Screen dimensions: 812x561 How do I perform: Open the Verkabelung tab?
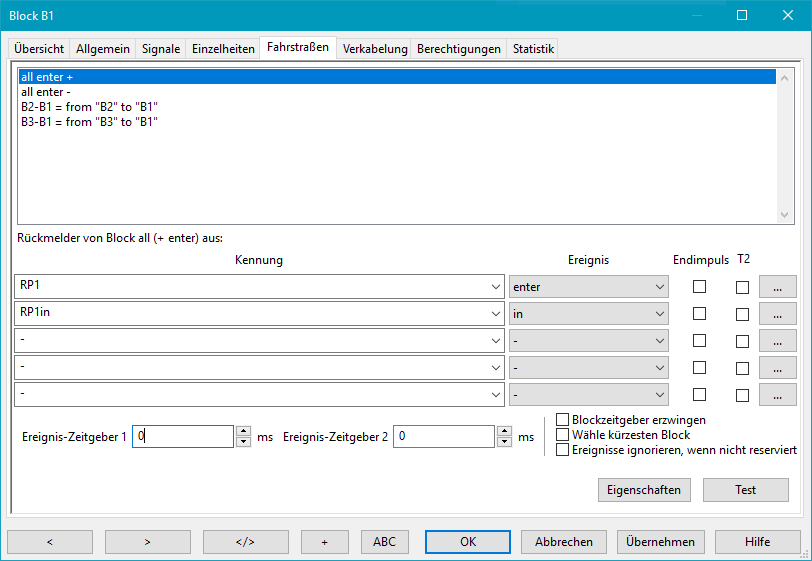point(375,48)
